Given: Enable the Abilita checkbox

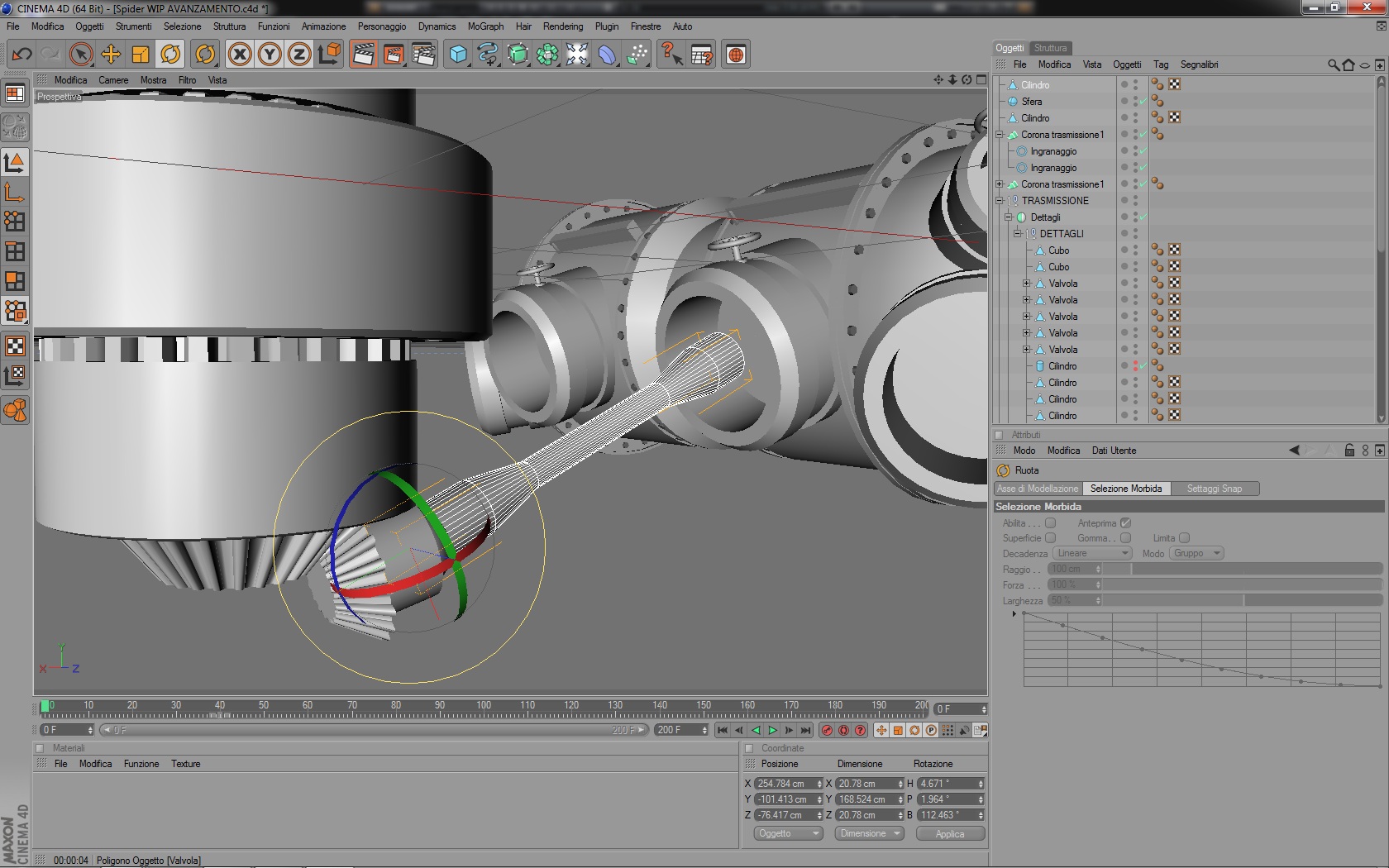Looking at the screenshot, I should click(x=1050, y=522).
